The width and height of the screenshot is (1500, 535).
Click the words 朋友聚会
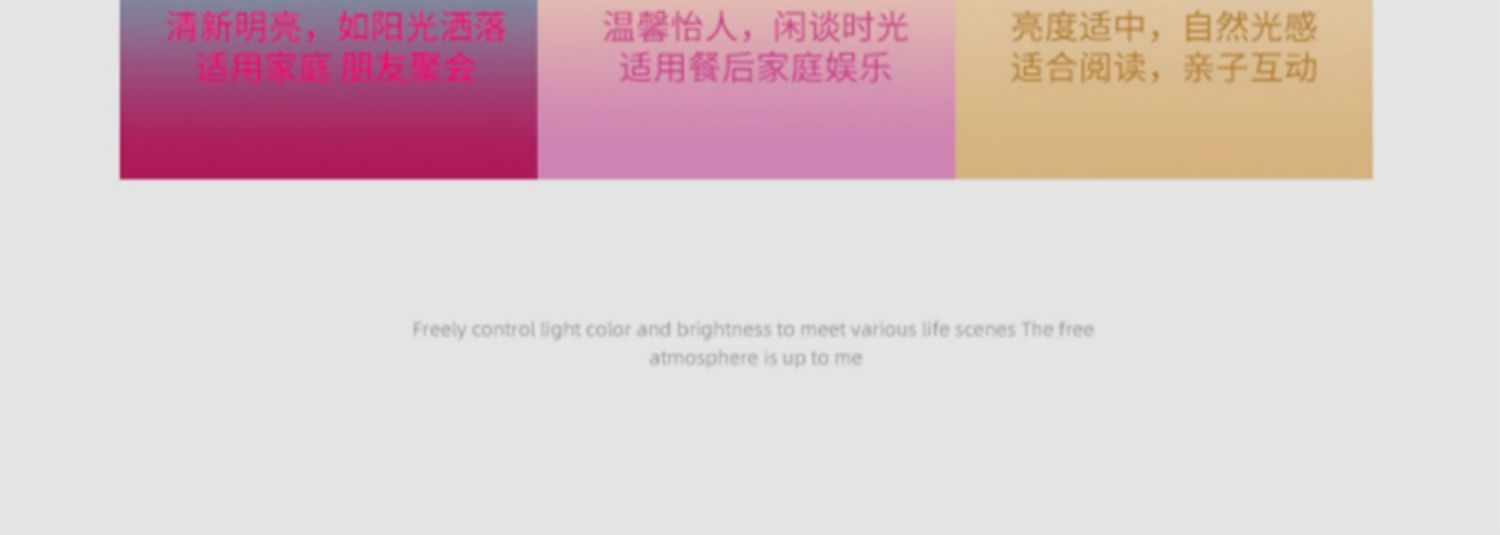click(x=408, y=69)
